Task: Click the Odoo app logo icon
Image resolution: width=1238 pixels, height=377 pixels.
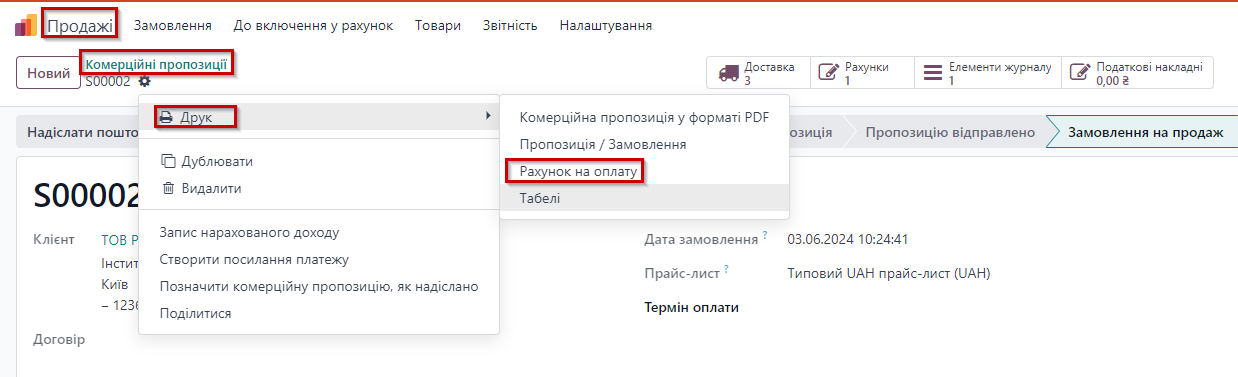Action: (x=25, y=25)
